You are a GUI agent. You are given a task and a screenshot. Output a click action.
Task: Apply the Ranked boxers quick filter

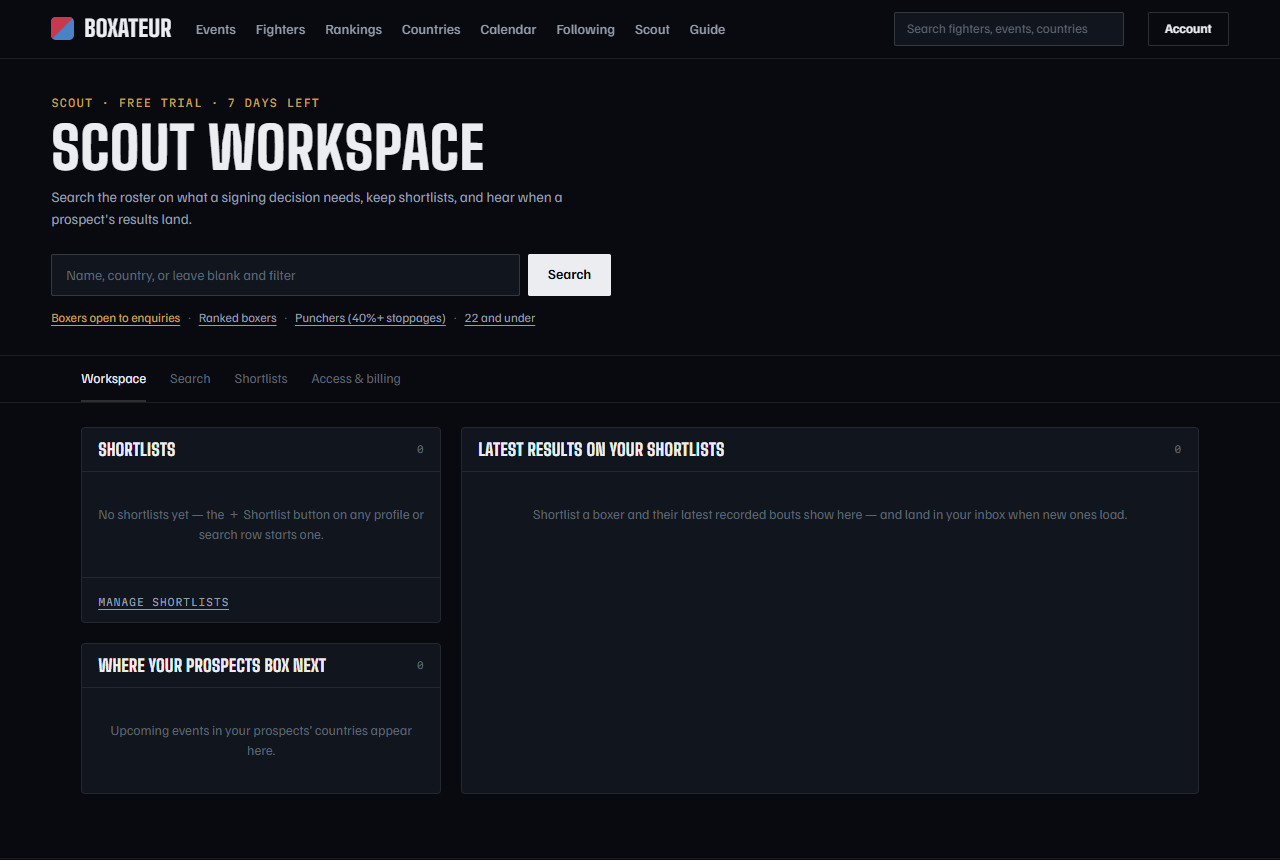tap(238, 318)
